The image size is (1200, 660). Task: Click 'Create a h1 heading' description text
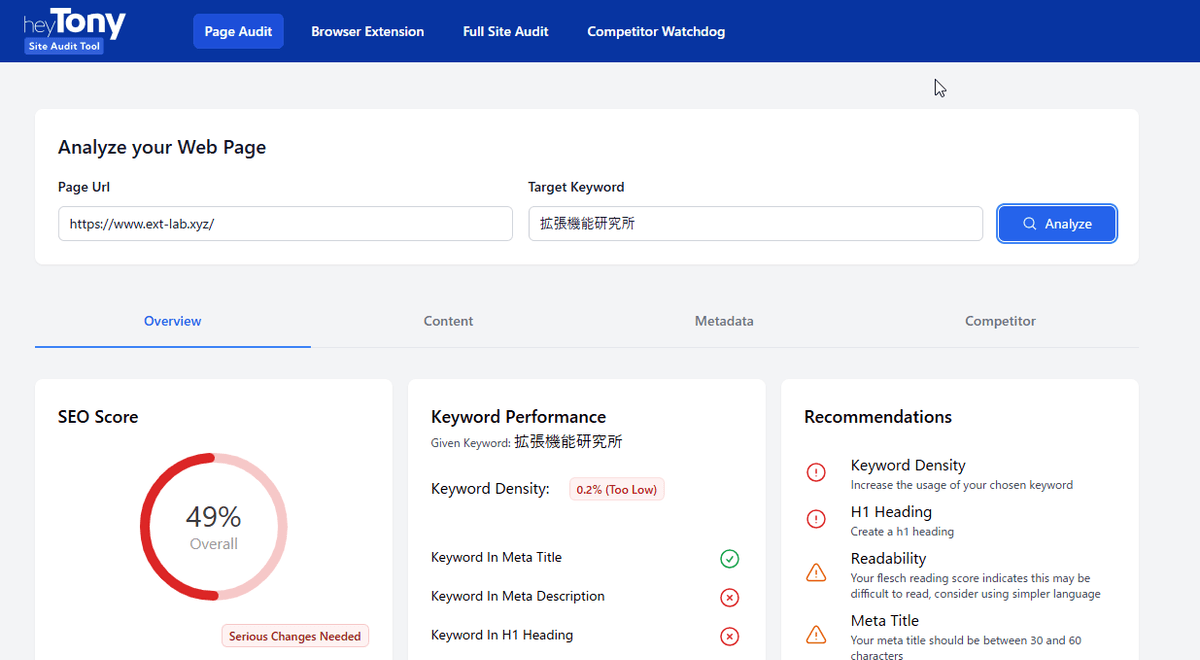pyautogui.click(x=902, y=532)
